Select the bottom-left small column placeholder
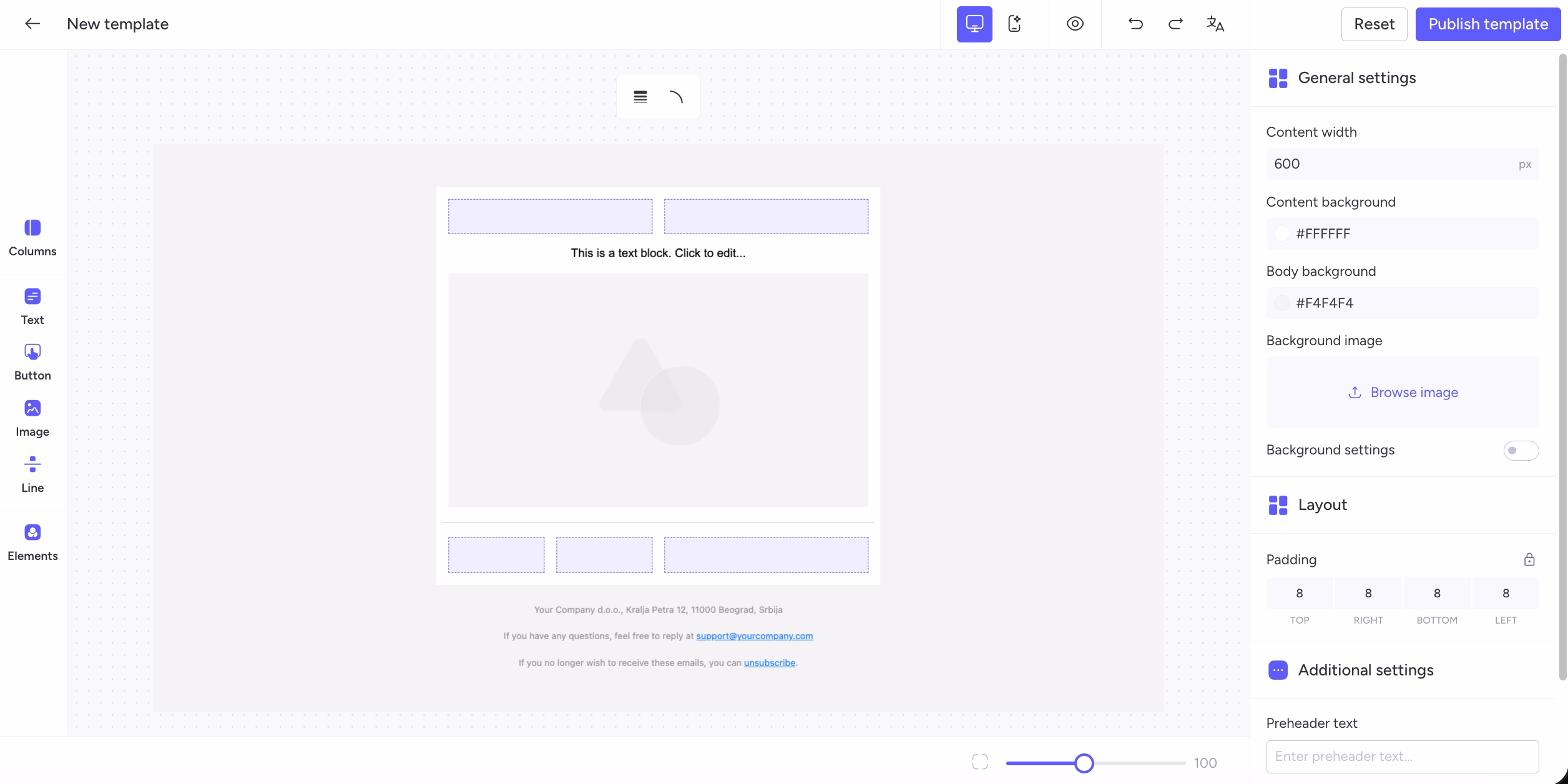This screenshot has height=784, width=1568. (x=496, y=555)
